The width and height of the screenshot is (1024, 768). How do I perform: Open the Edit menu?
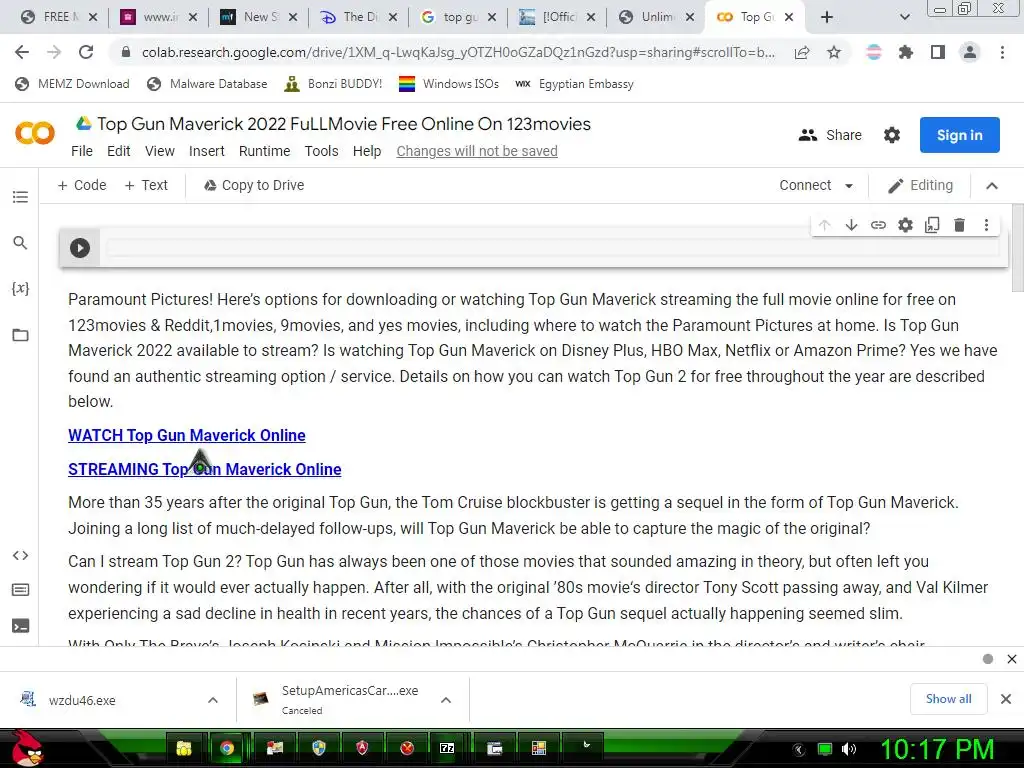click(119, 152)
